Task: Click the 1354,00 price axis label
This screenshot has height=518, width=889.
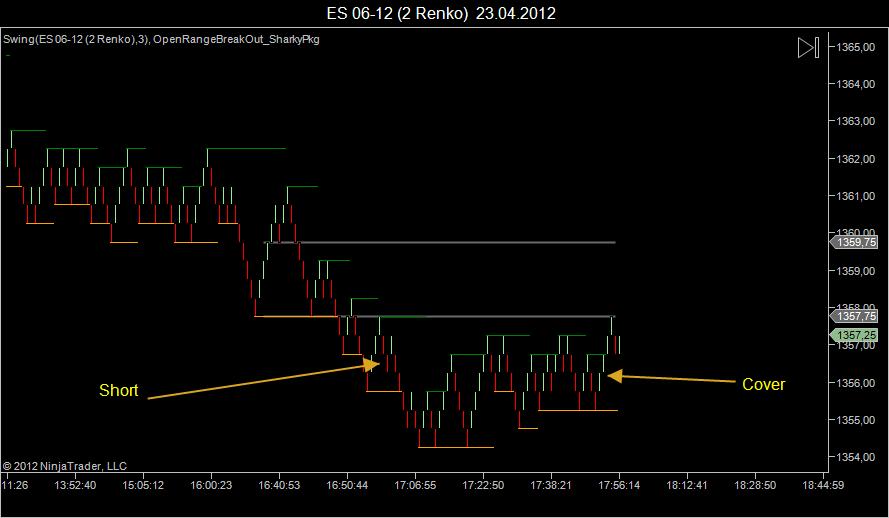Action: 856,457
